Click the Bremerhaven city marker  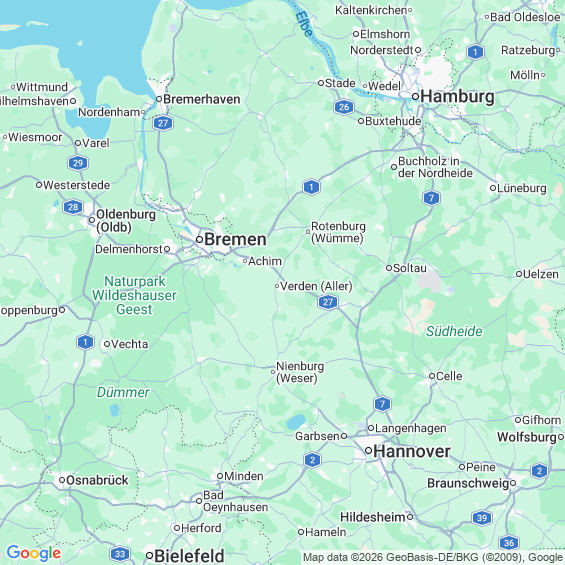pyautogui.click(x=159, y=99)
